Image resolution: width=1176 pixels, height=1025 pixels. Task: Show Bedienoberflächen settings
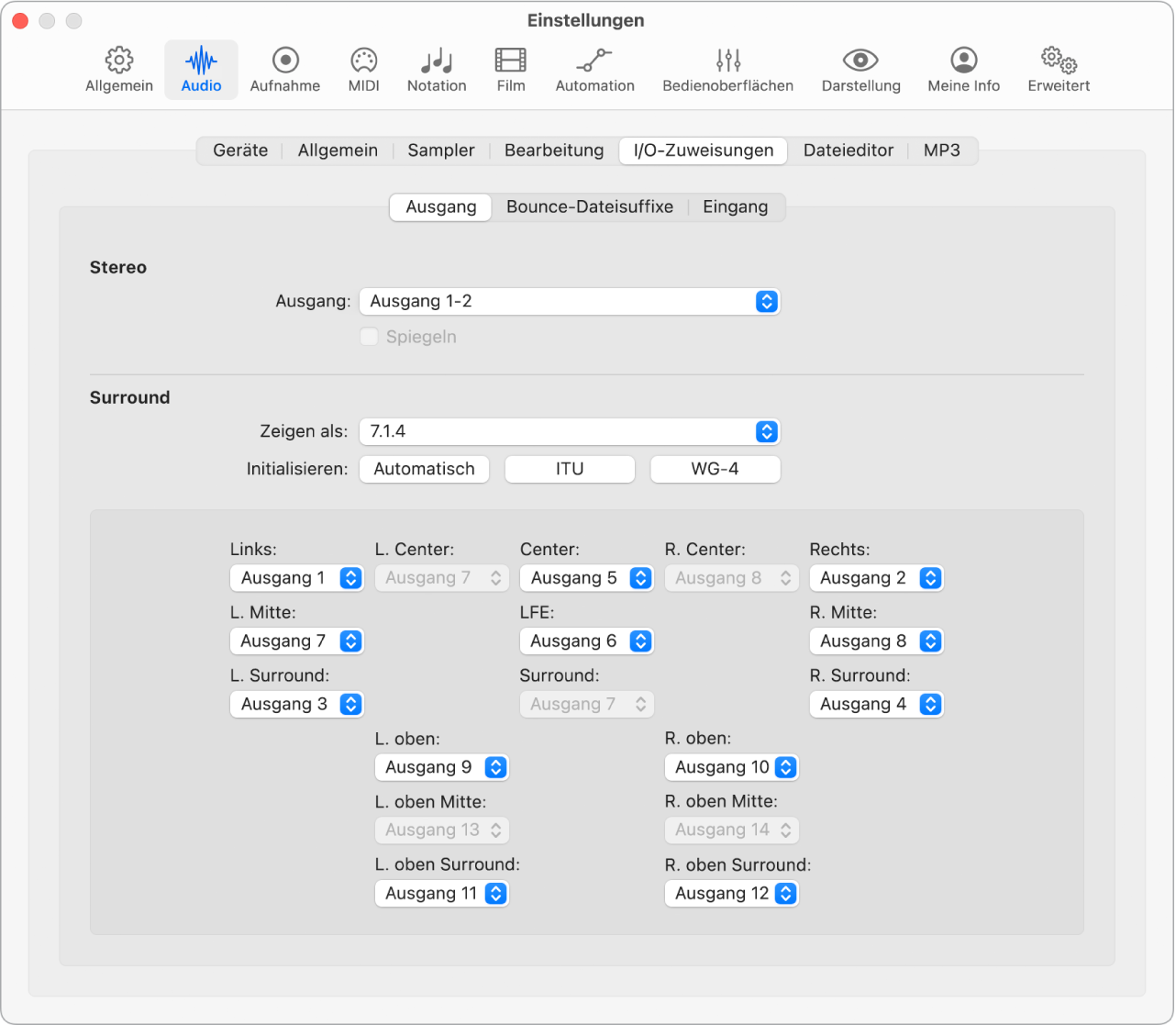point(727,70)
